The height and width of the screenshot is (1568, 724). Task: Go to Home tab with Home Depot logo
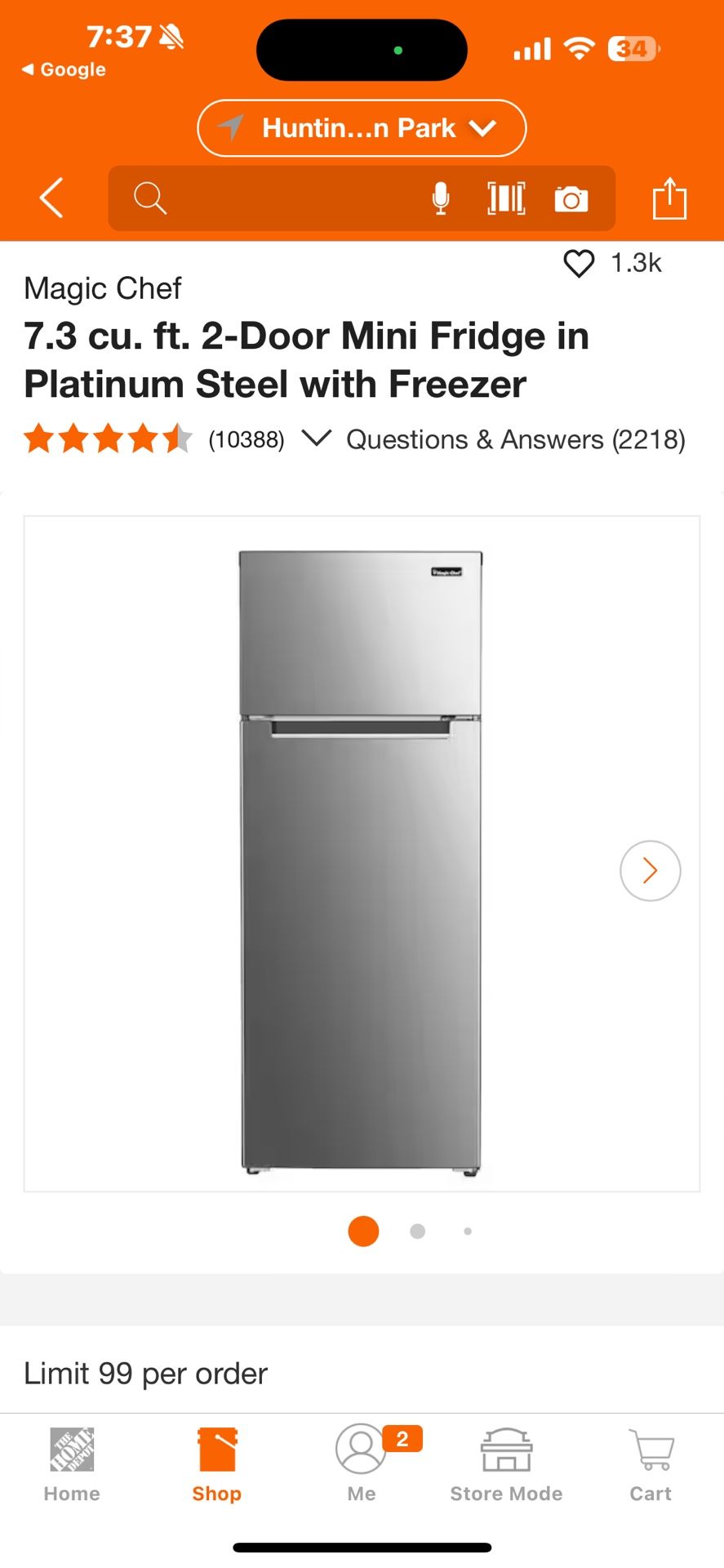point(72,1466)
